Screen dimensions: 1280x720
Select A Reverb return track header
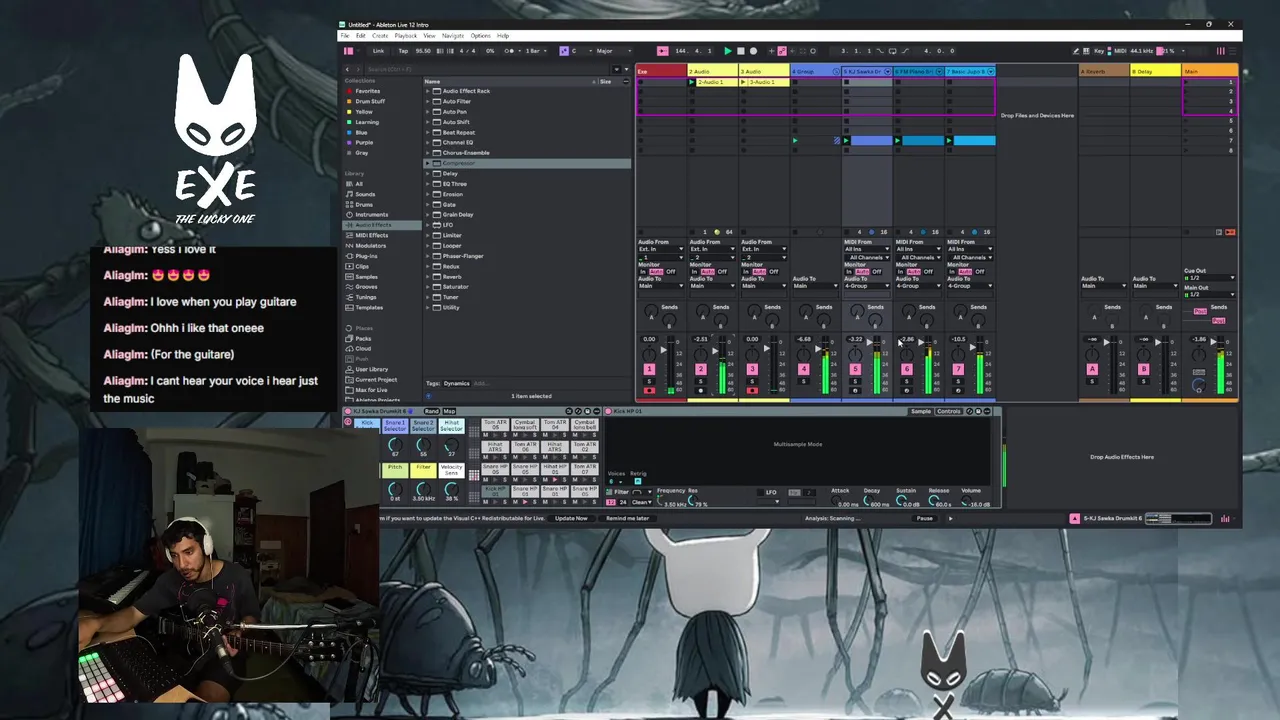(x=1104, y=71)
